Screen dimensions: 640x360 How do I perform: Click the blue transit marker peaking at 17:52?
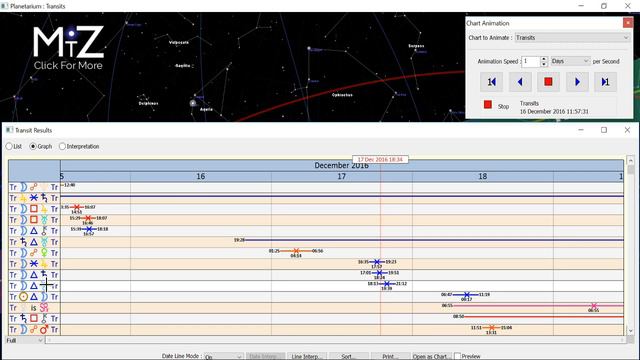pyautogui.click(x=377, y=262)
